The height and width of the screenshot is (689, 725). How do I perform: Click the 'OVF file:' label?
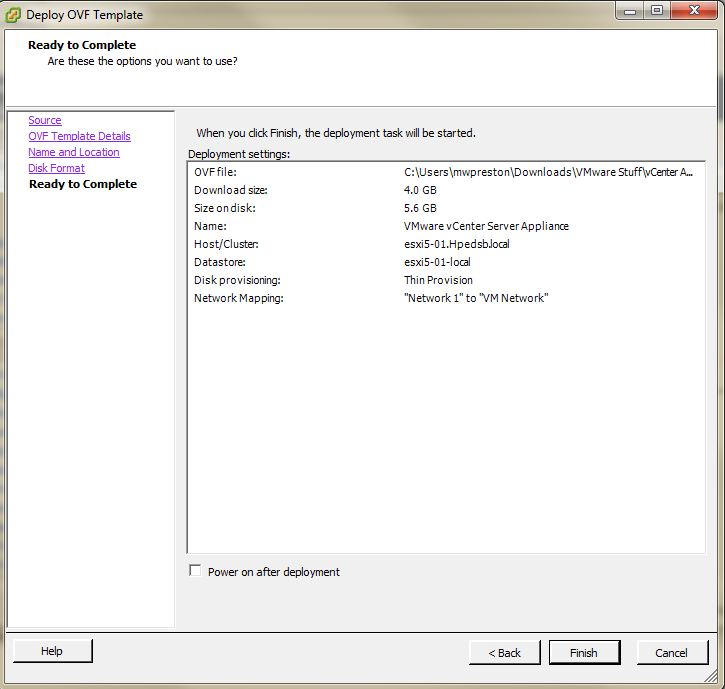[x=215, y=172]
